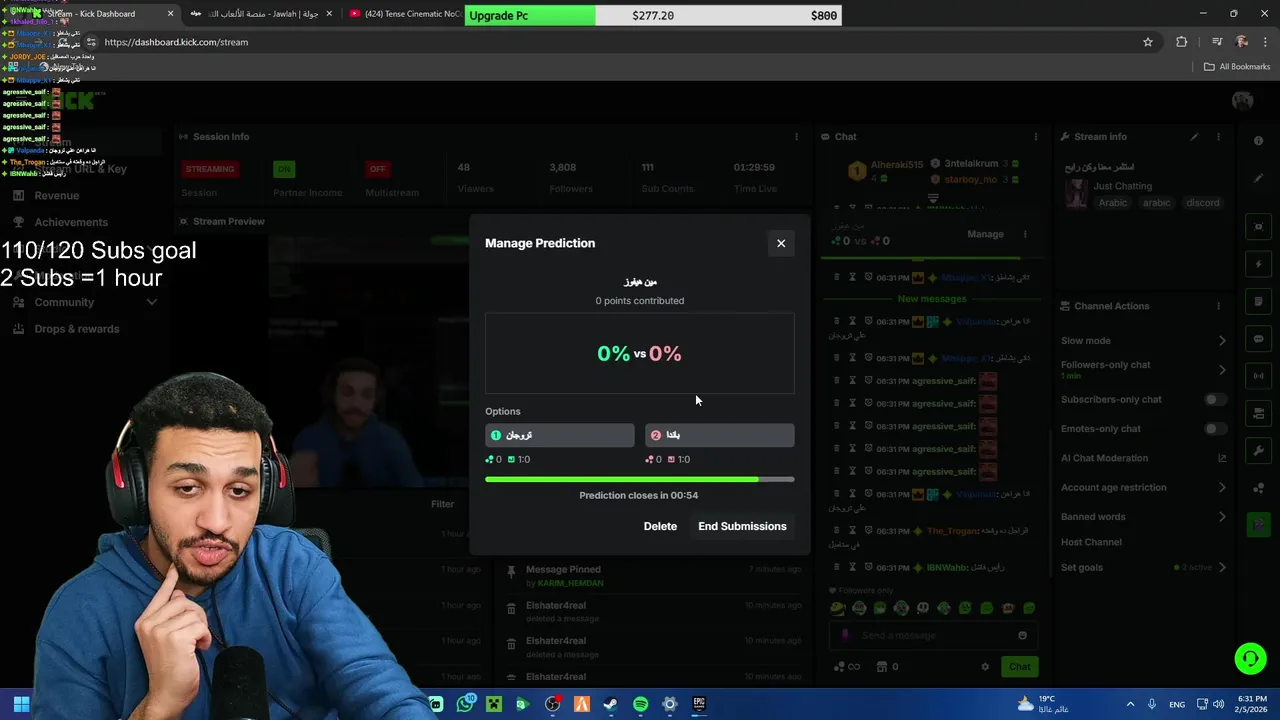Open three-dot menu beside Manage

click(1025, 234)
